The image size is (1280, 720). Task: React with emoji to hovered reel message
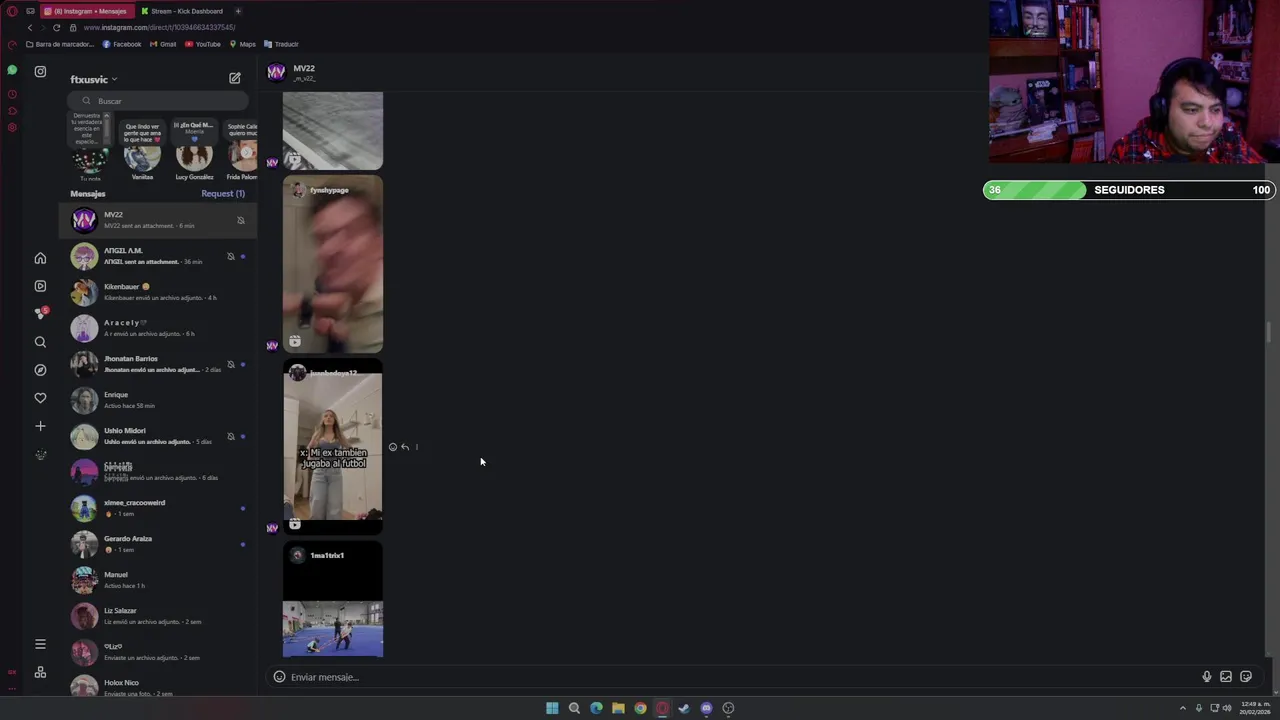click(392, 447)
